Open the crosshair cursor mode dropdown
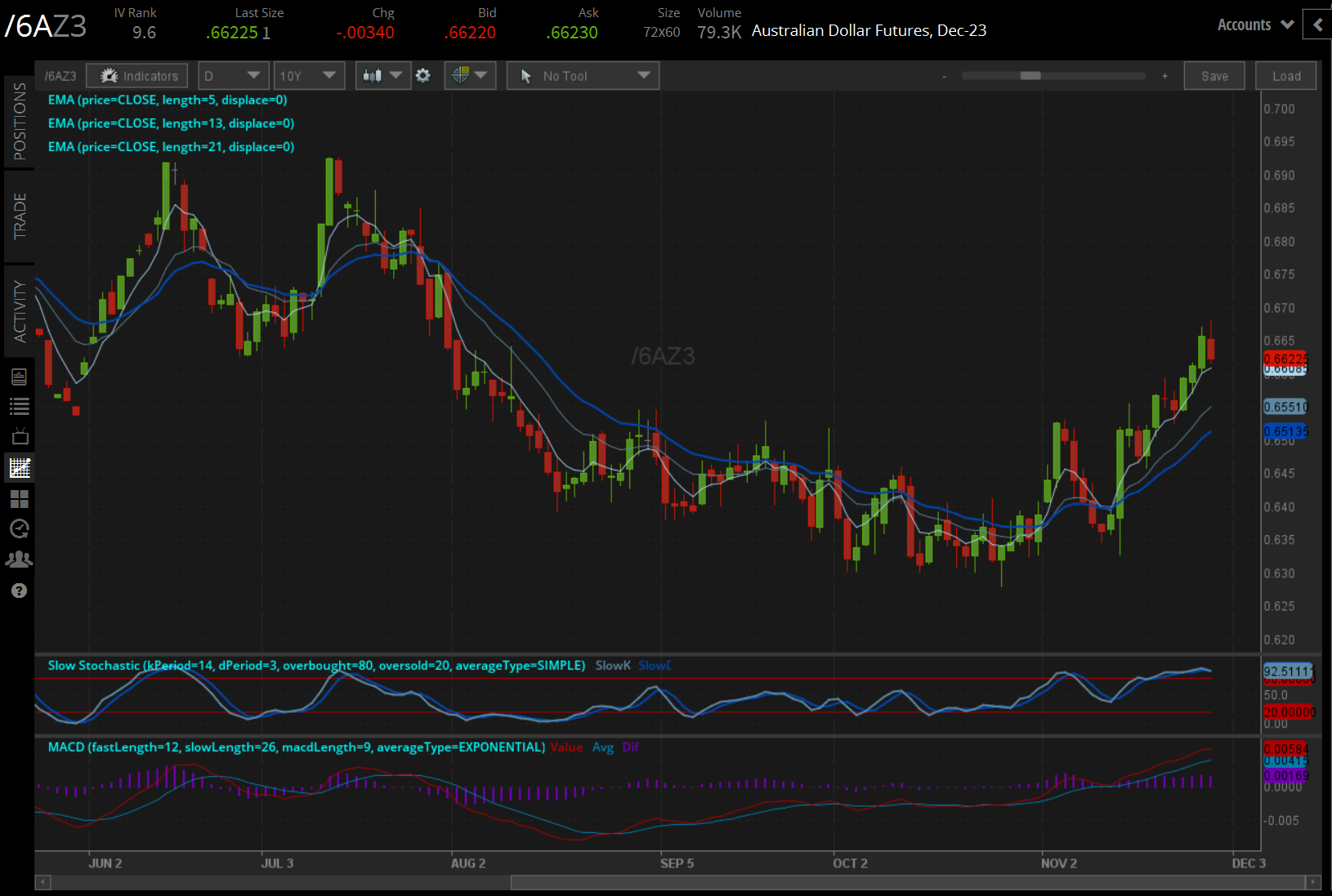1332x896 pixels. (470, 76)
